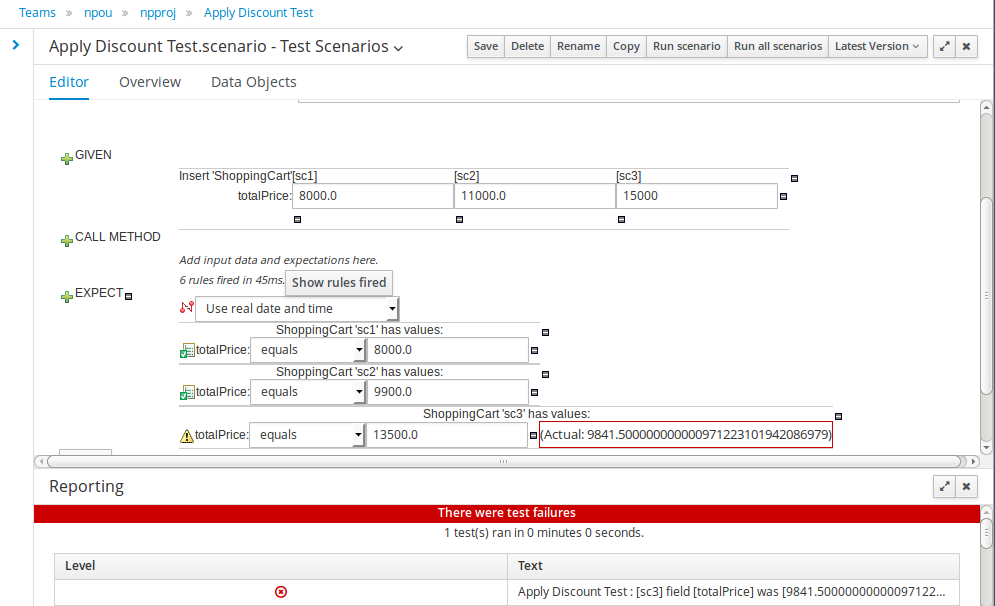Click warning triangle icon for sc3 totalPrice
This screenshot has height=606, width=995.
pyautogui.click(x=187, y=436)
